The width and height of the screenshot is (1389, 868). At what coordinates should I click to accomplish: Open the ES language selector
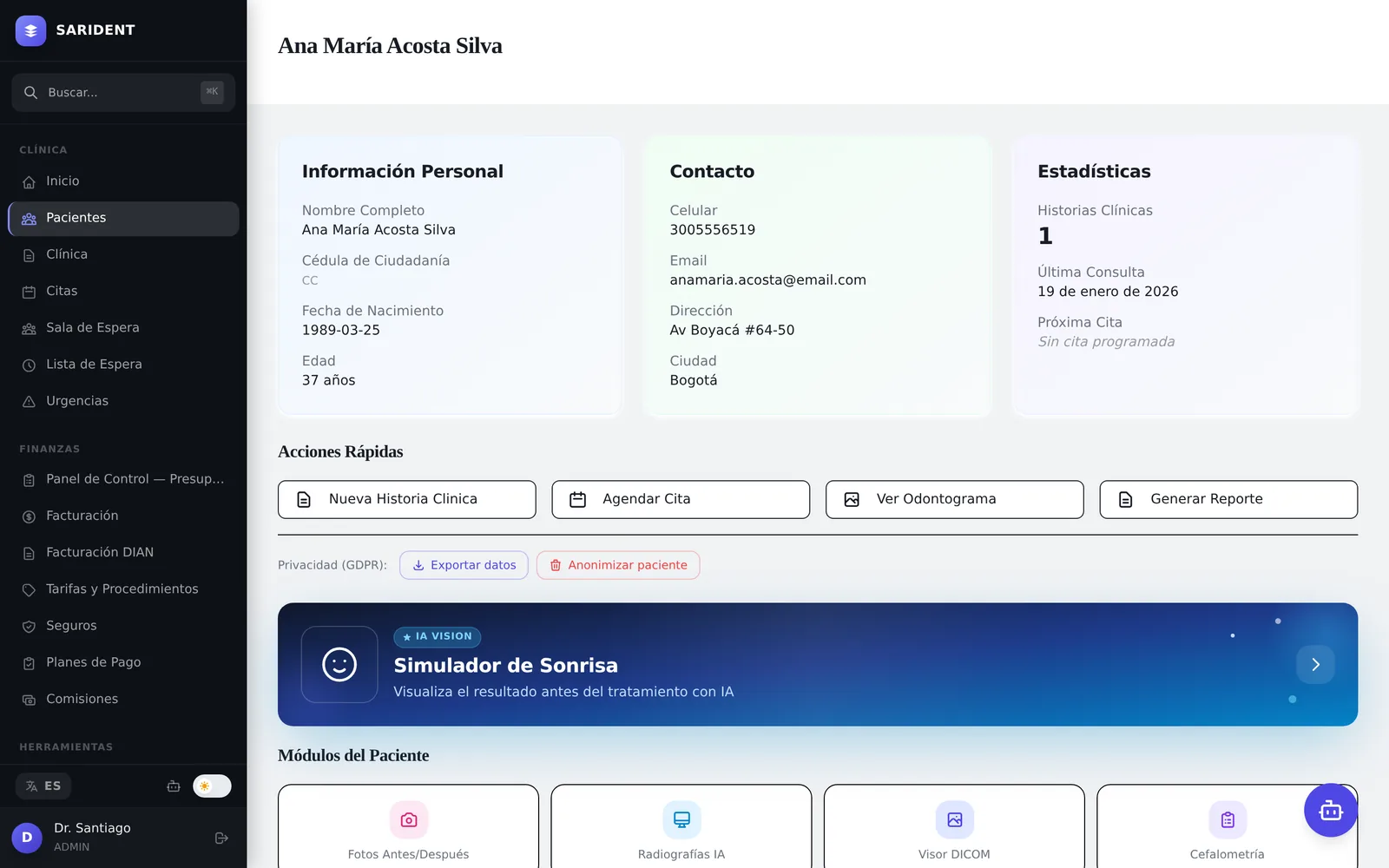(43, 786)
